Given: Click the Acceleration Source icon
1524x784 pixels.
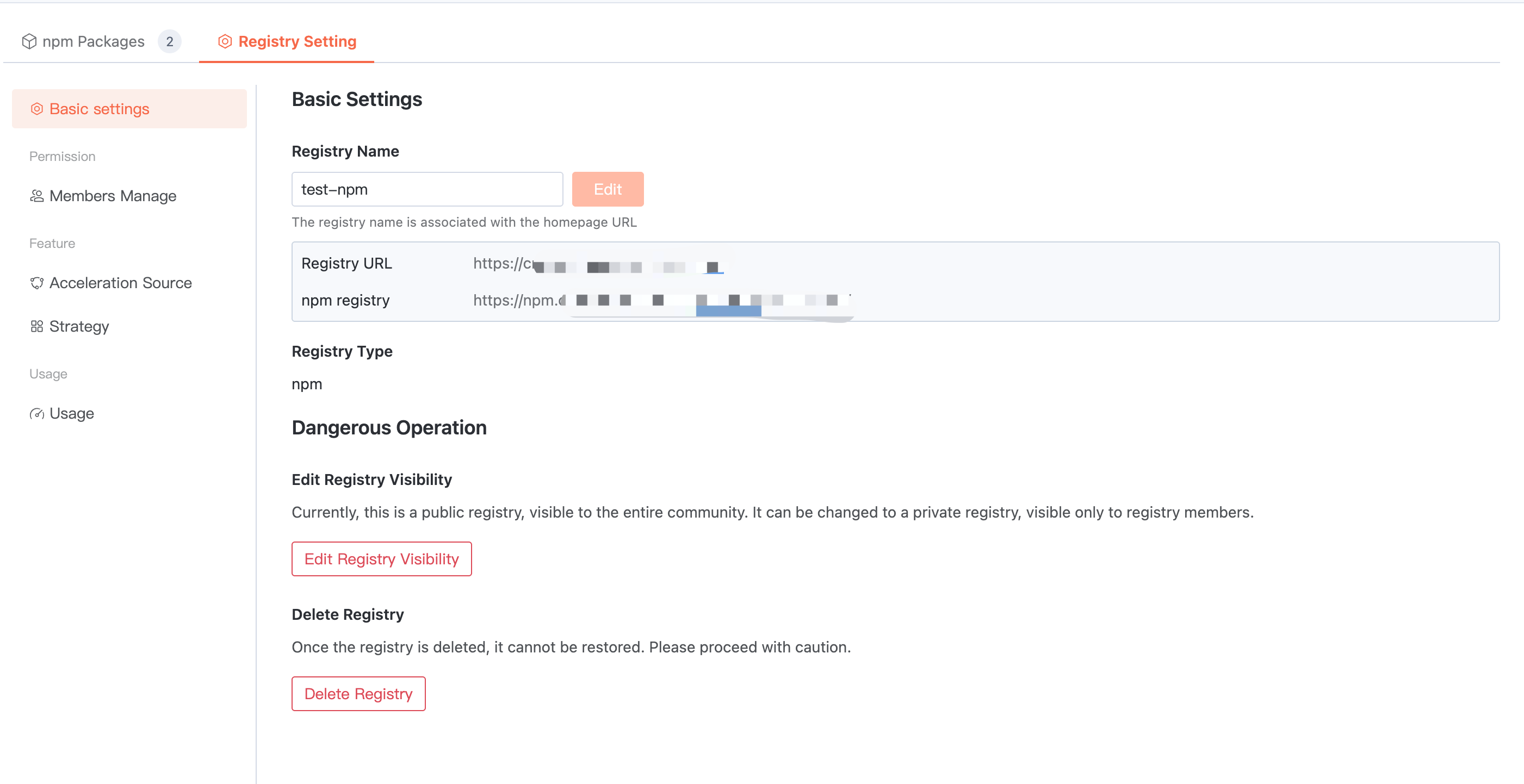Looking at the screenshot, I should 36,283.
